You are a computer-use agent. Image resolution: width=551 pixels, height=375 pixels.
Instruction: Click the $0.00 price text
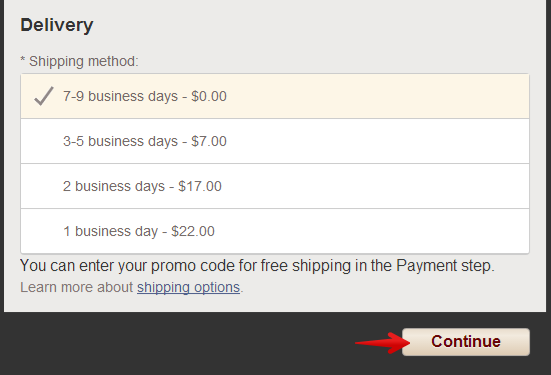[x=209, y=96]
